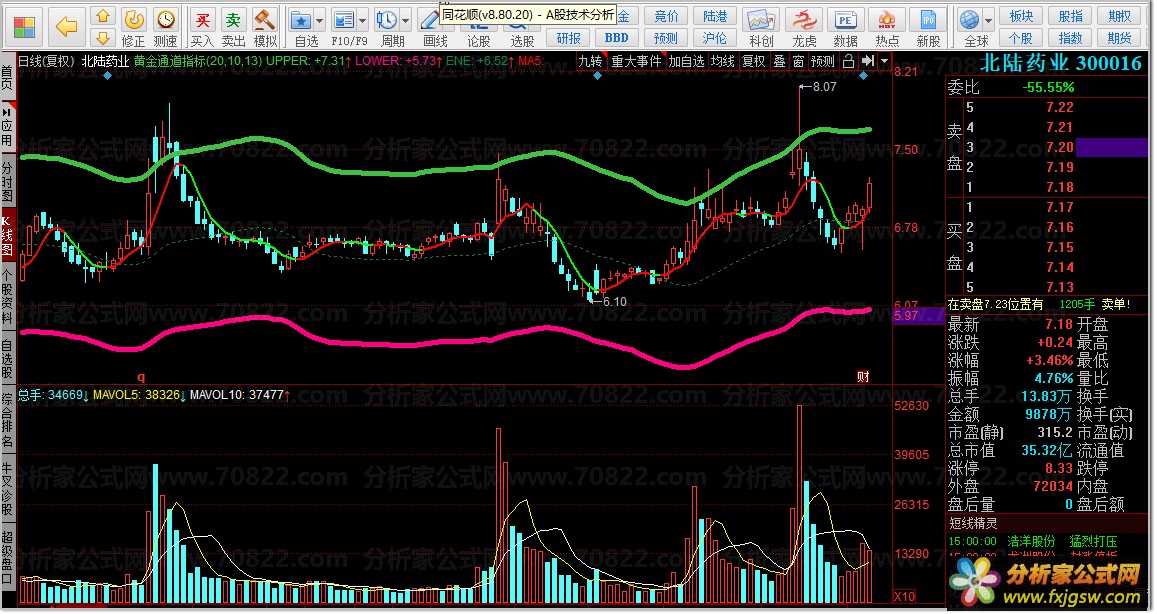Image resolution: width=1157 pixels, height=614 pixels.
Task: Switch to the 牛叉诊股 sidebar tab
Action: pyautogui.click(x=7, y=489)
